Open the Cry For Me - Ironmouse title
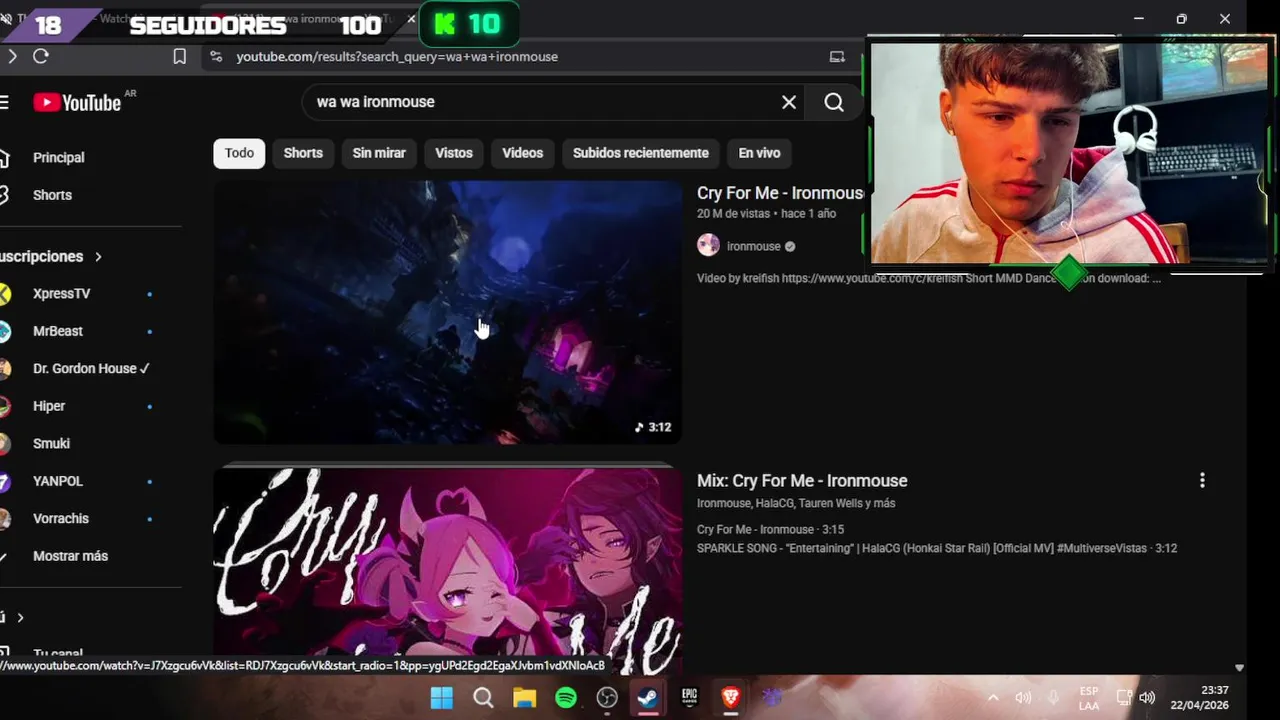 pyautogui.click(x=781, y=193)
